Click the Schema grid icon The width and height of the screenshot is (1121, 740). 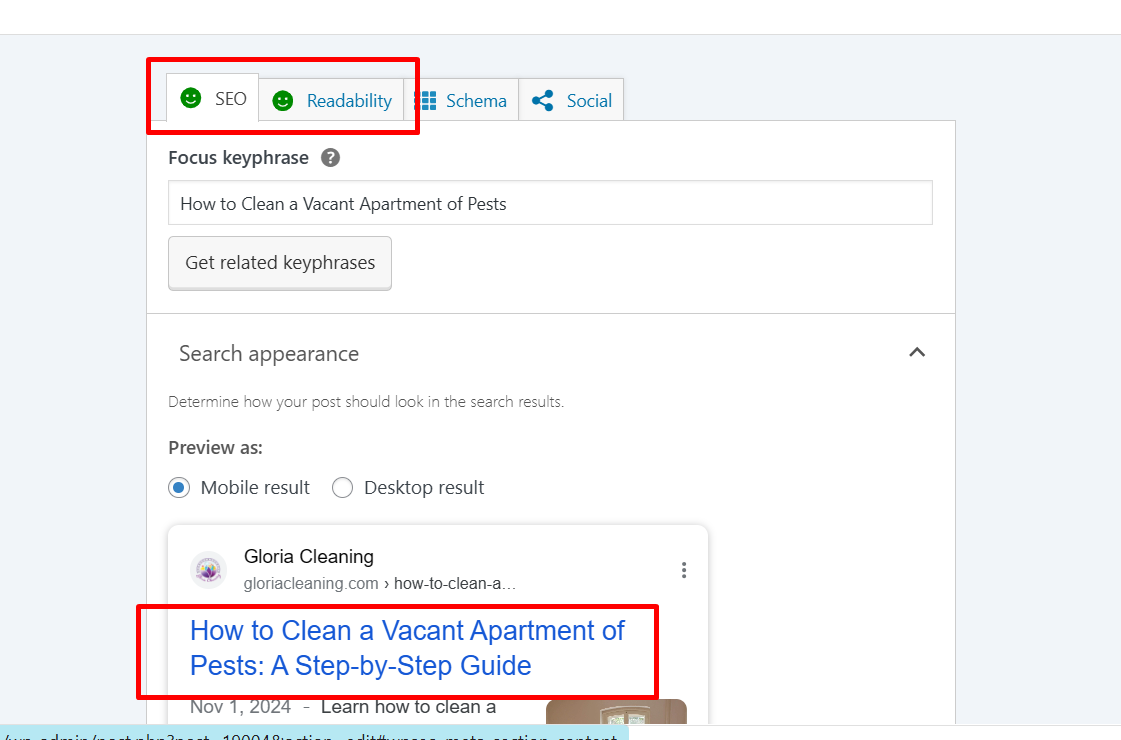click(426, 101)
